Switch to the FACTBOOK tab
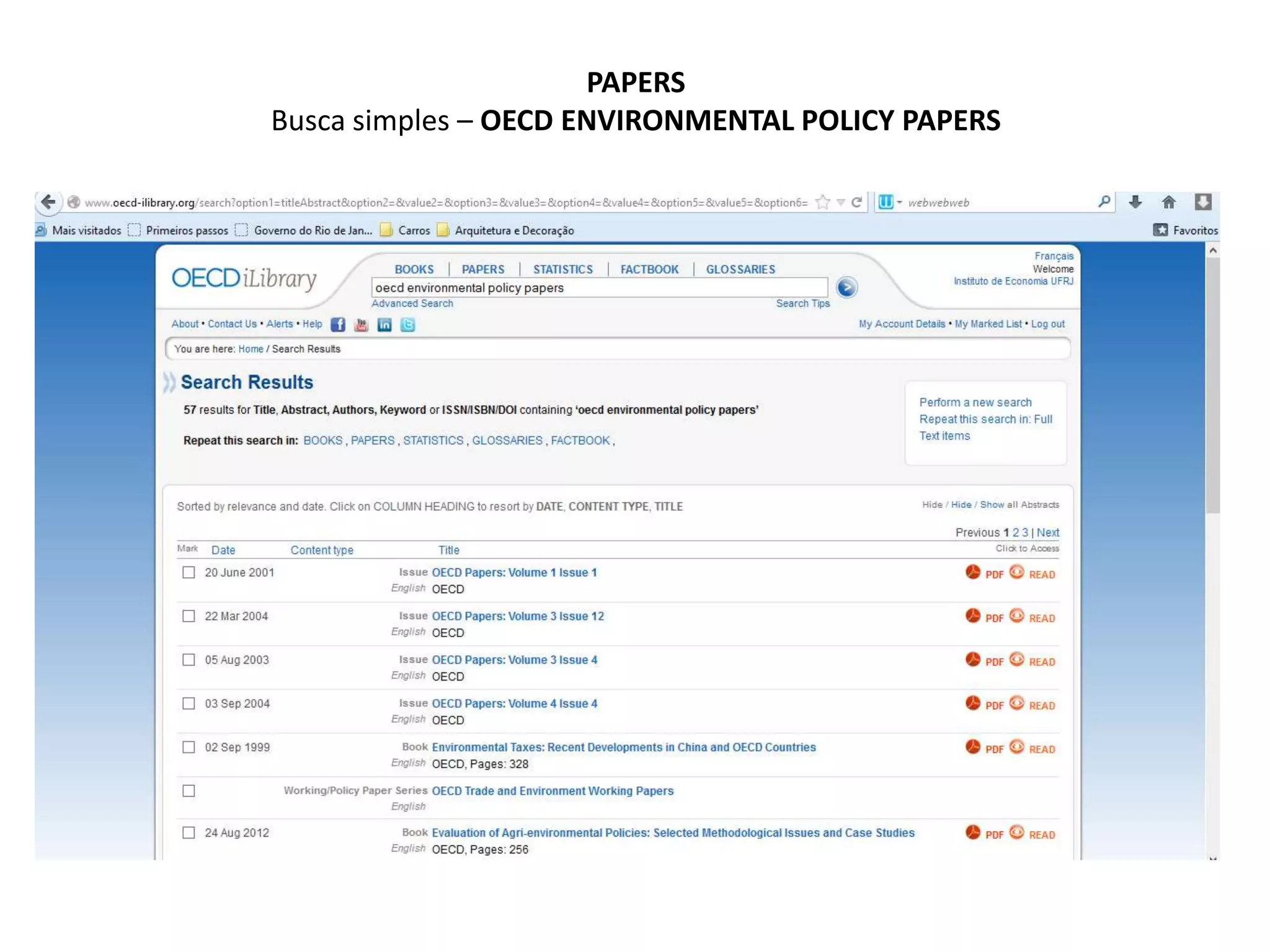1270x952 pixels. coord(649,269)
